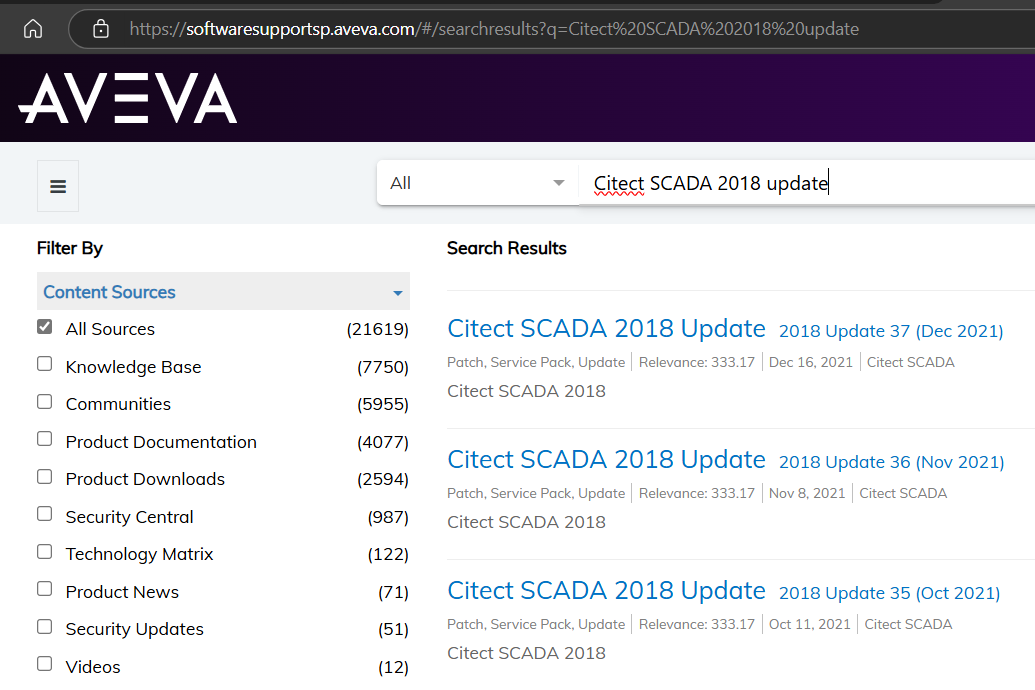Click the (21619) All Sources count
Image resolution: width=1035 pixels, height=690 pixels.
(378, 329)
